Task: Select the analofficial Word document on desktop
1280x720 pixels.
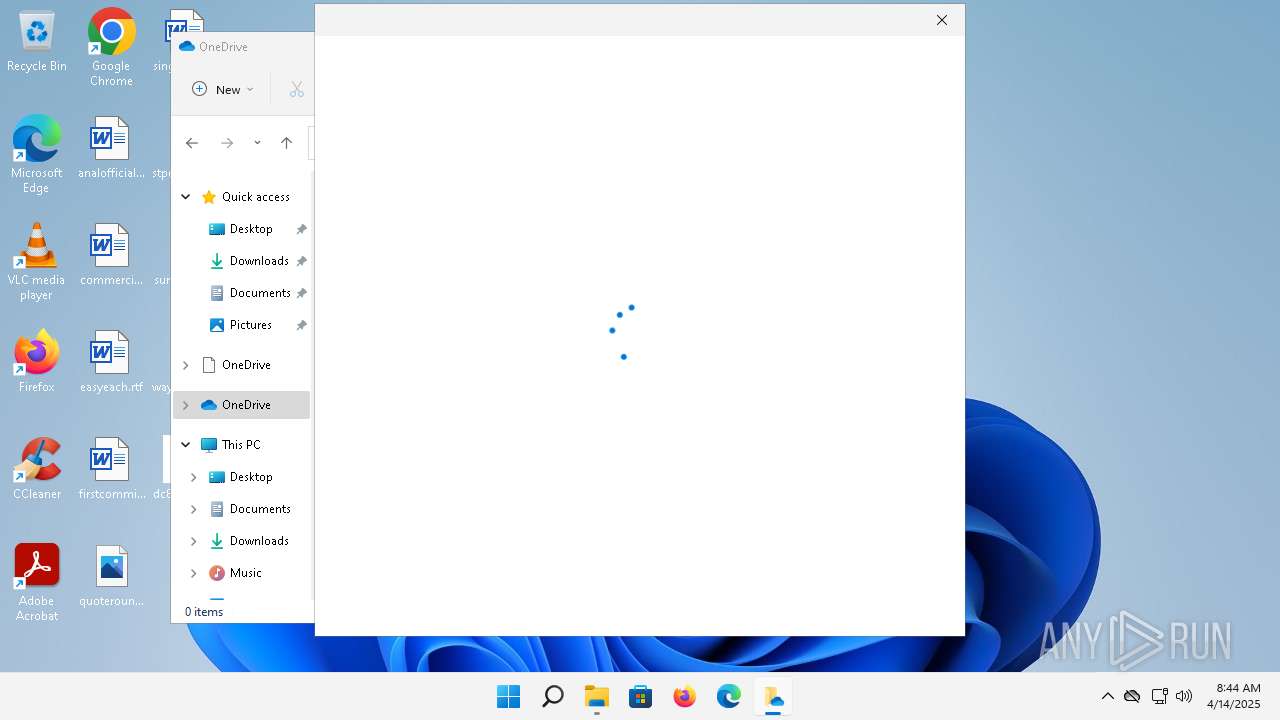Action: (x=111, y=148)
